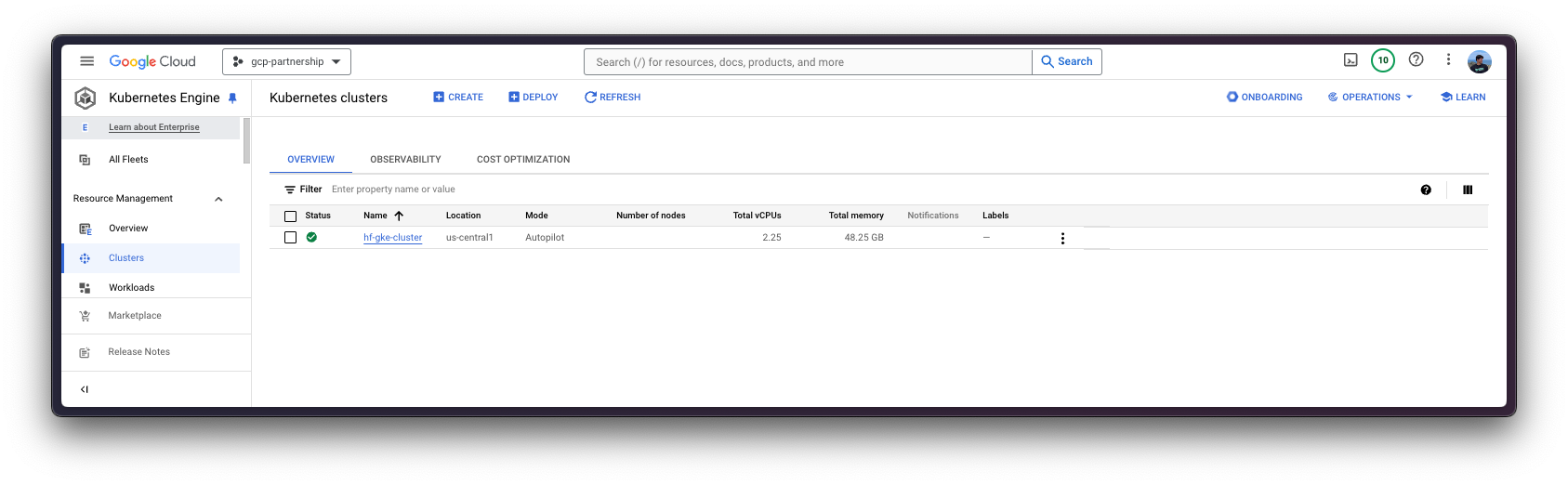The height and width of the screenshot is (485, 1568).
Task: Open the hamburger navigation menu
Action: pos(86,61)
